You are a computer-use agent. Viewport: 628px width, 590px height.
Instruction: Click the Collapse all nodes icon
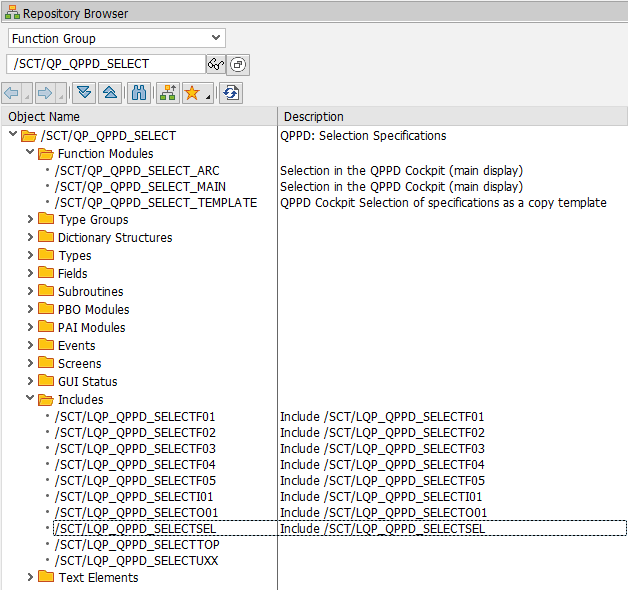pyautogui.click(x=109, y=92)
